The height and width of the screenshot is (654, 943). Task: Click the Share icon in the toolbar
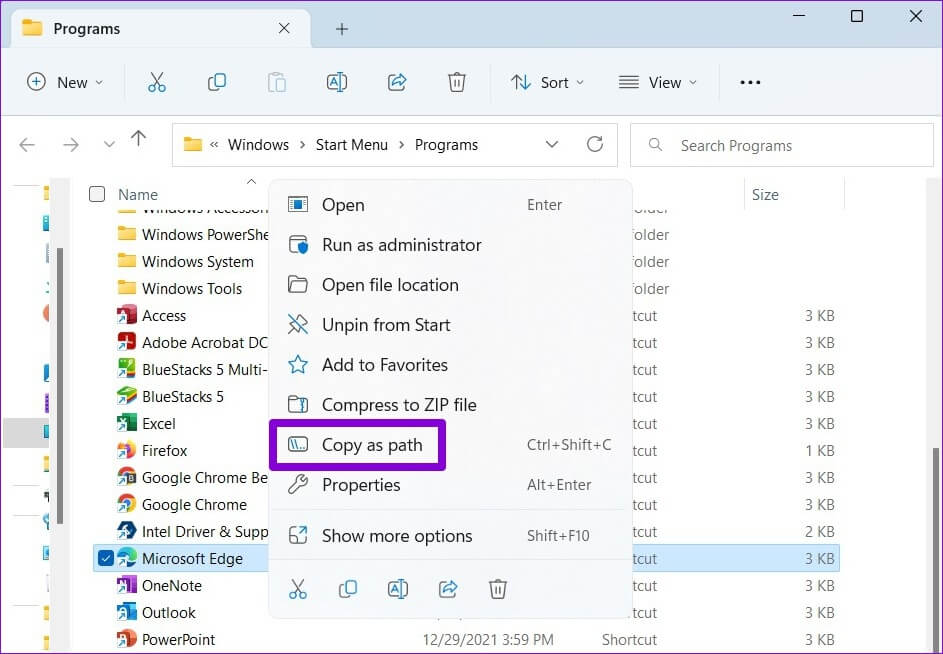tap(397, 82)
